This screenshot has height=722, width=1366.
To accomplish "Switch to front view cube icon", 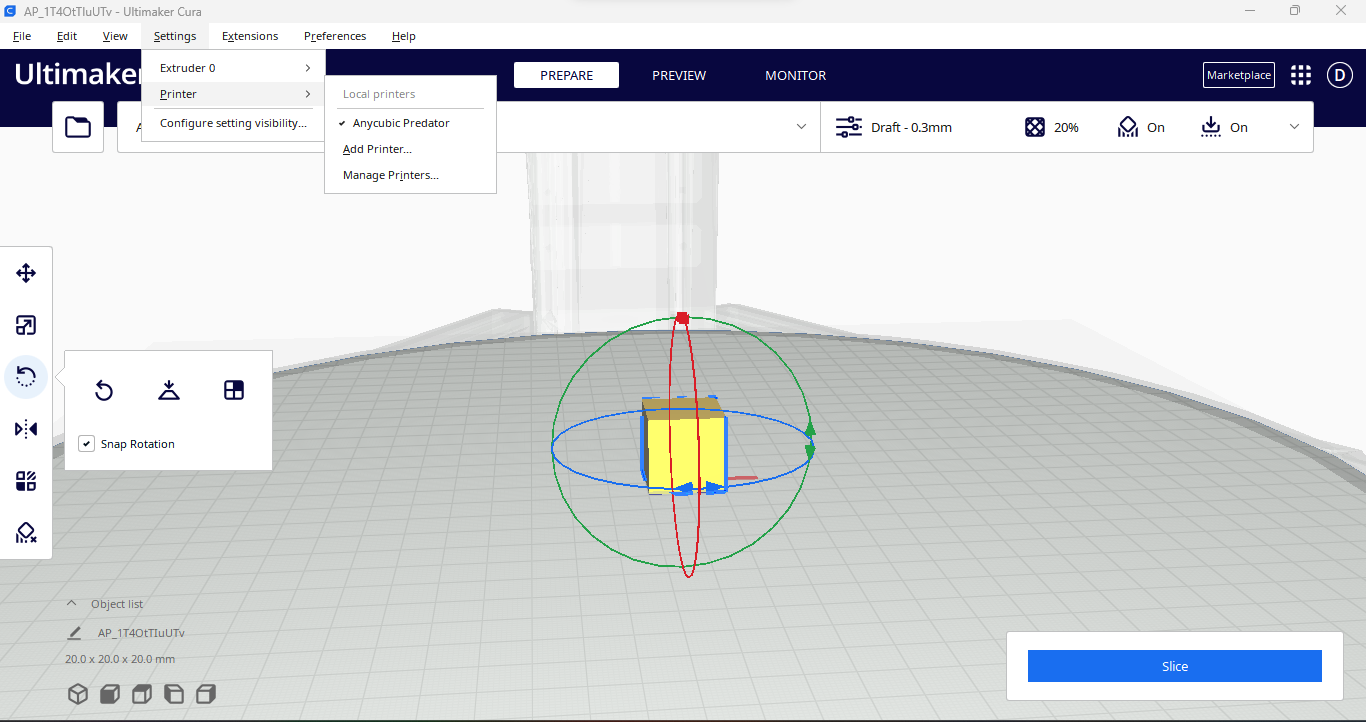I will (110, 694).
